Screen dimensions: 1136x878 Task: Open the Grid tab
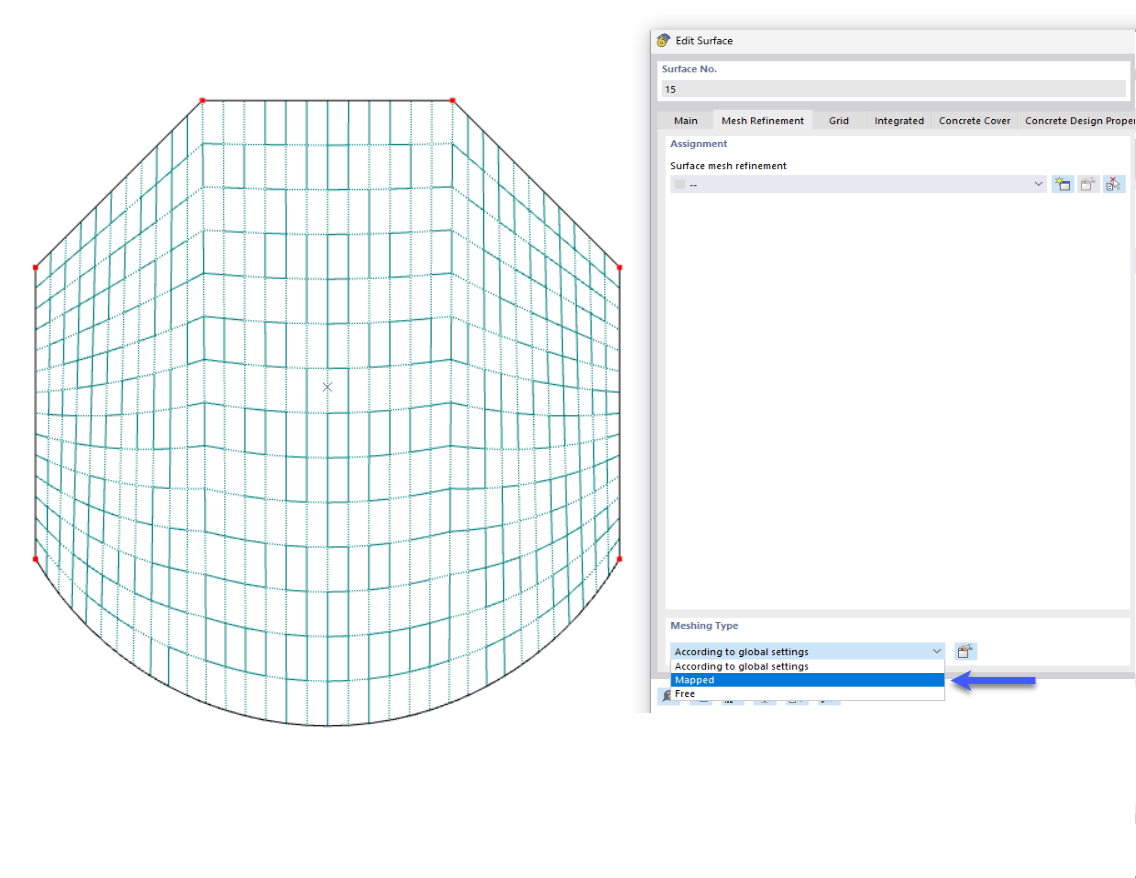point(839,120)
